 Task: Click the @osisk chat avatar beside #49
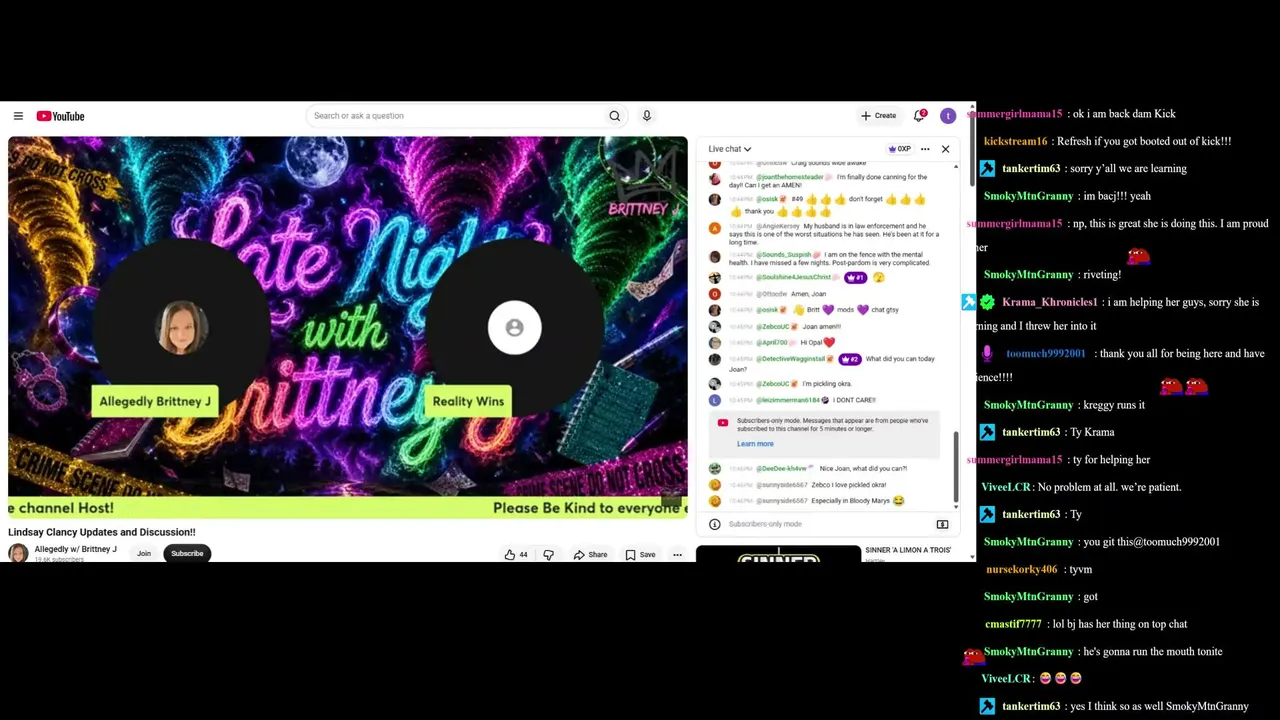pos(714,199)
